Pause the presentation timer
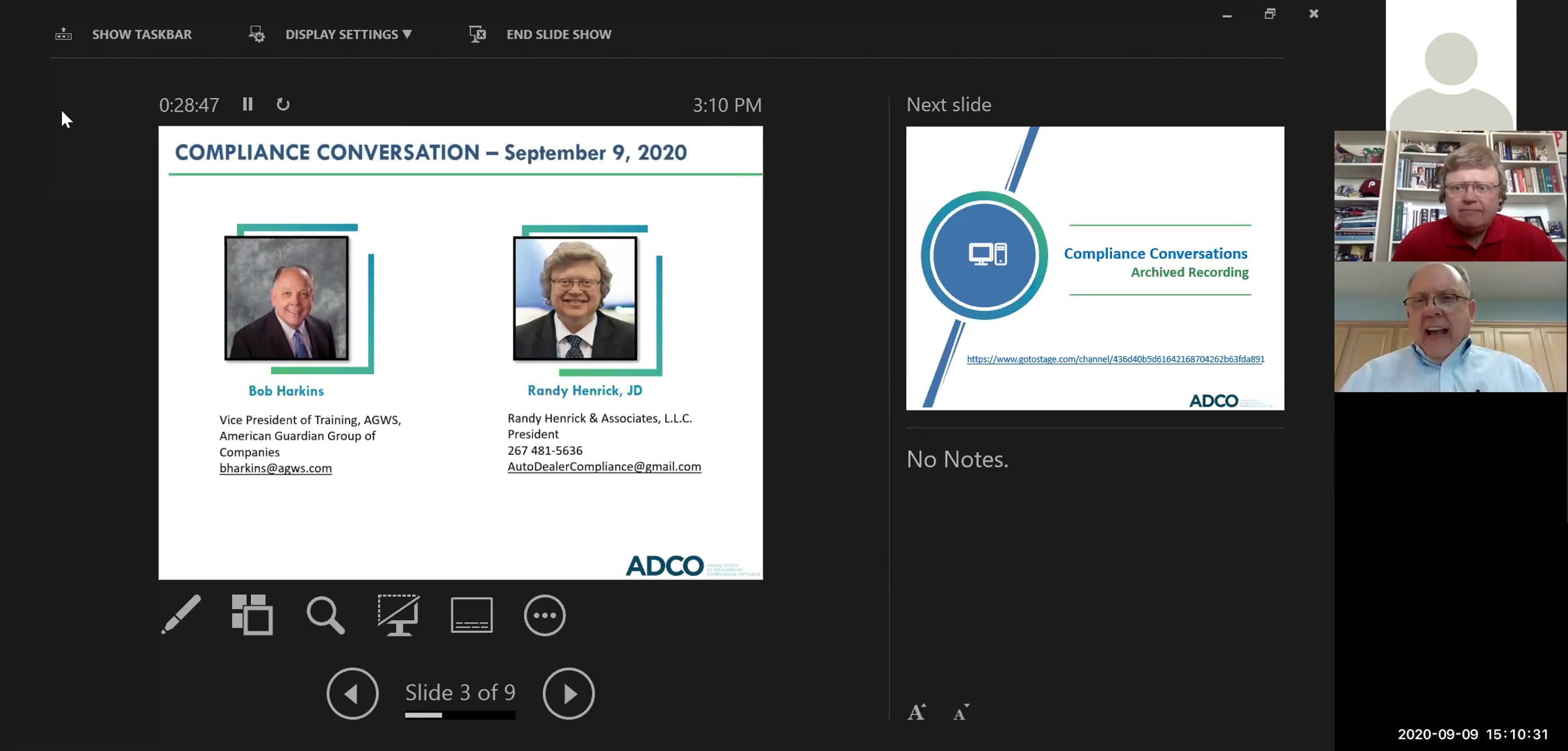 click(248, 104)
